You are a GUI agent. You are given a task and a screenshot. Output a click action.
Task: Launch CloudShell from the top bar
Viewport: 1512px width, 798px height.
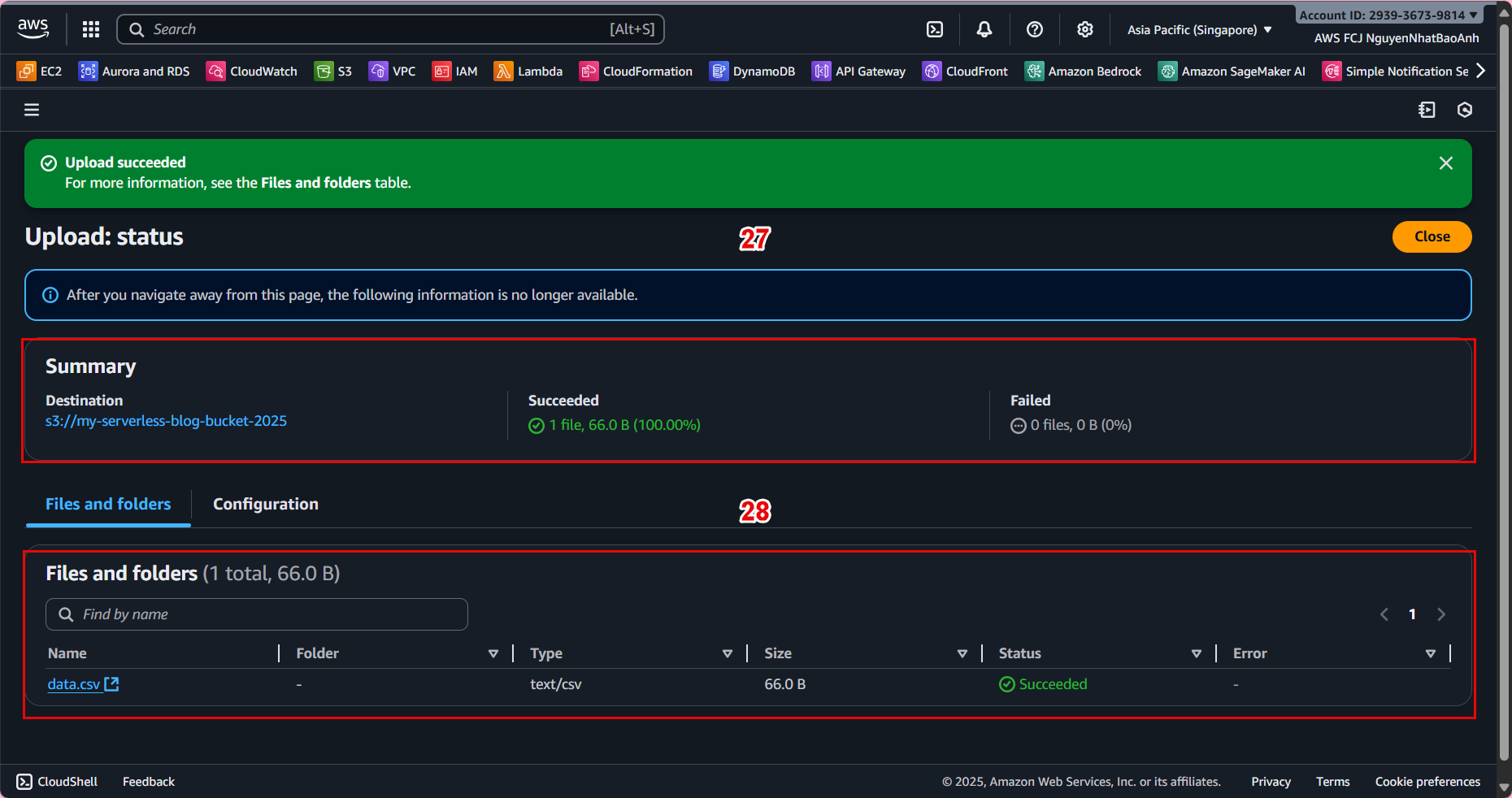tap(935, 29)
